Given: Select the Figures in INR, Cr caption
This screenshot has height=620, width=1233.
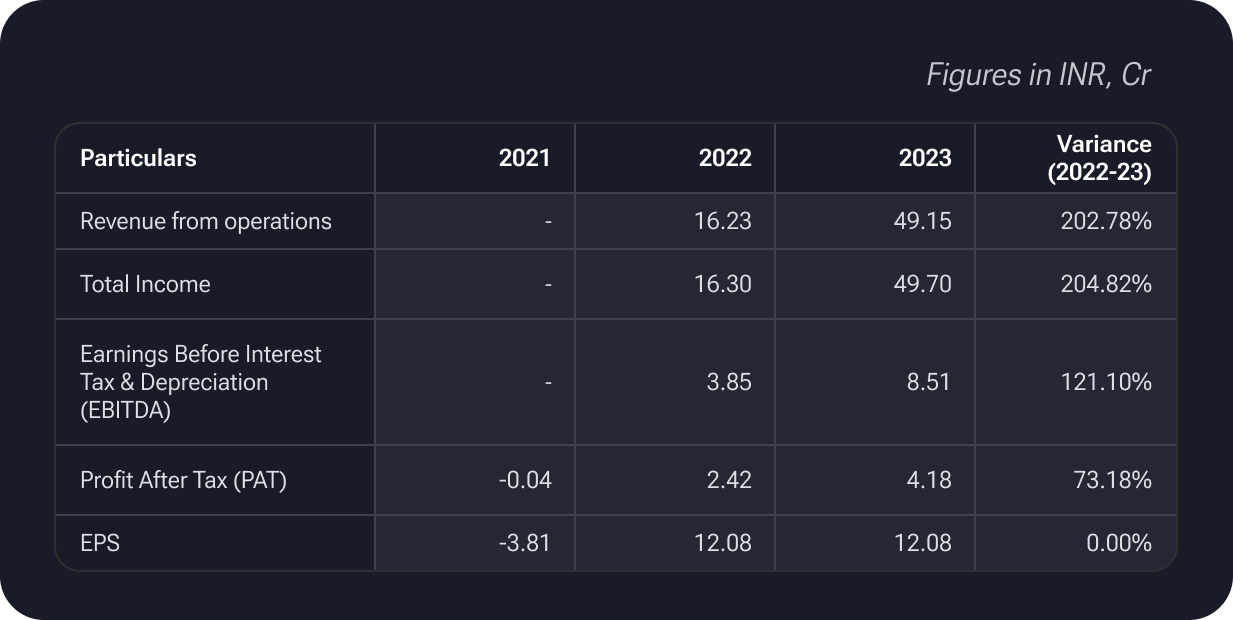Looking at the screenshot, I should tap(1039, 75).
